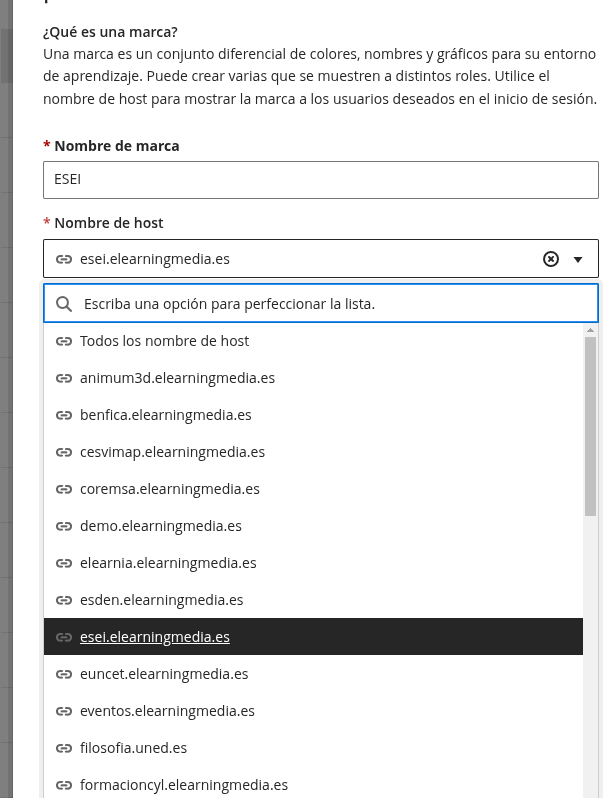This screenshot has height=798, width=607.
Task: Click the host list vertical scrollbar thumb
Action: coord(590,426)
